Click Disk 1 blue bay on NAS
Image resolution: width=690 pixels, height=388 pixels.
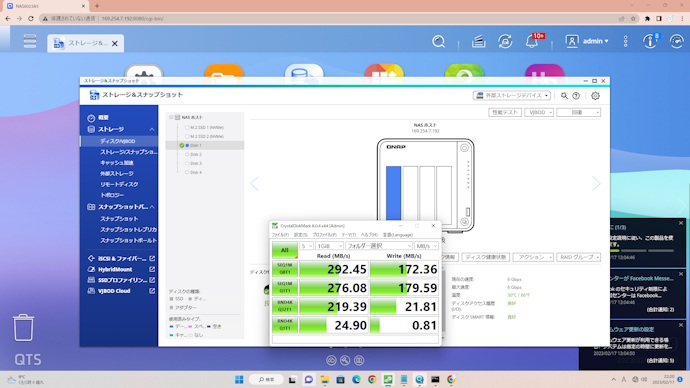393,193
